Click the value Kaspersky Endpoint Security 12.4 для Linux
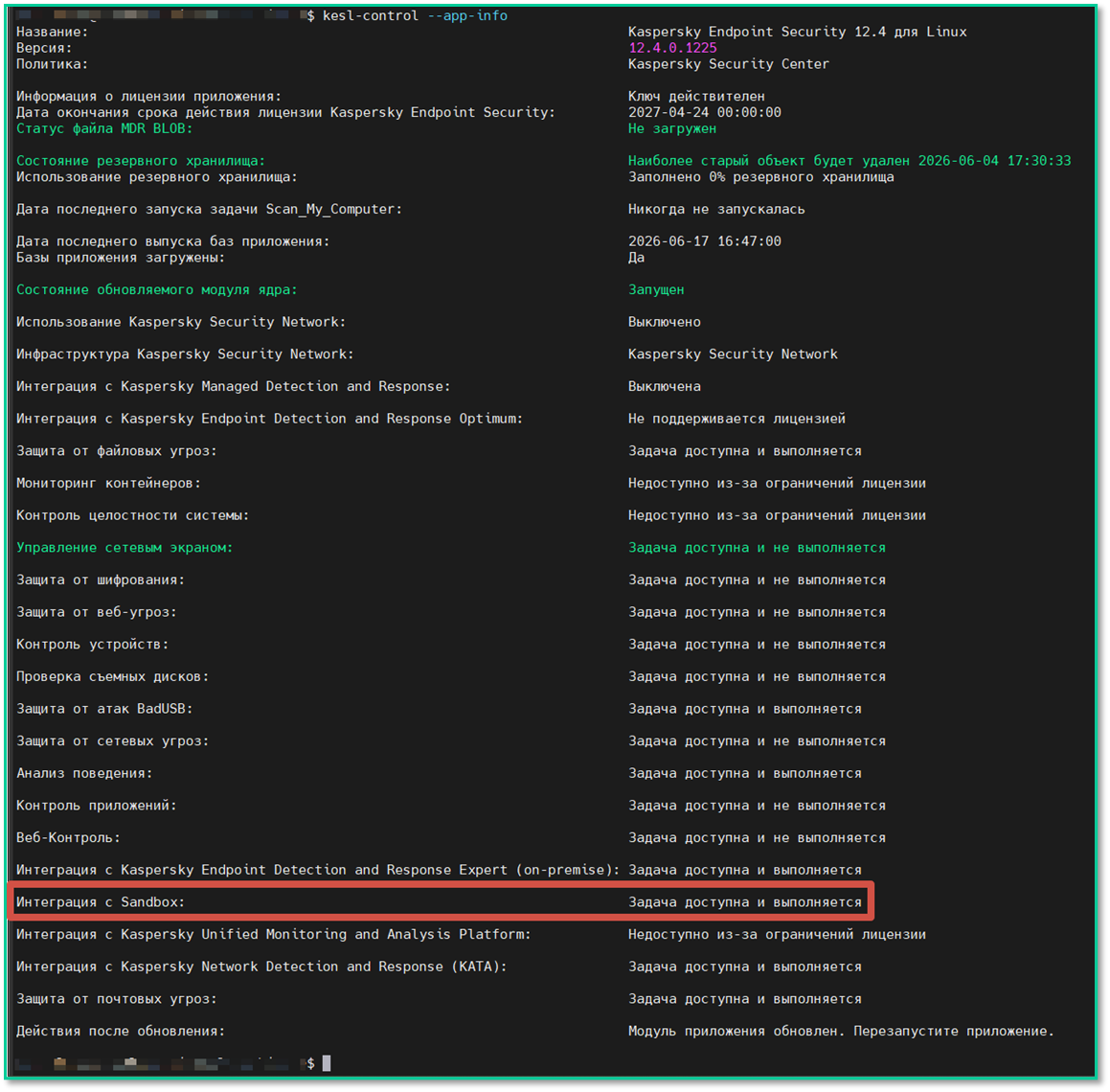The width and height of the screenshot is (1110, 1092). [x=797, y=32]
